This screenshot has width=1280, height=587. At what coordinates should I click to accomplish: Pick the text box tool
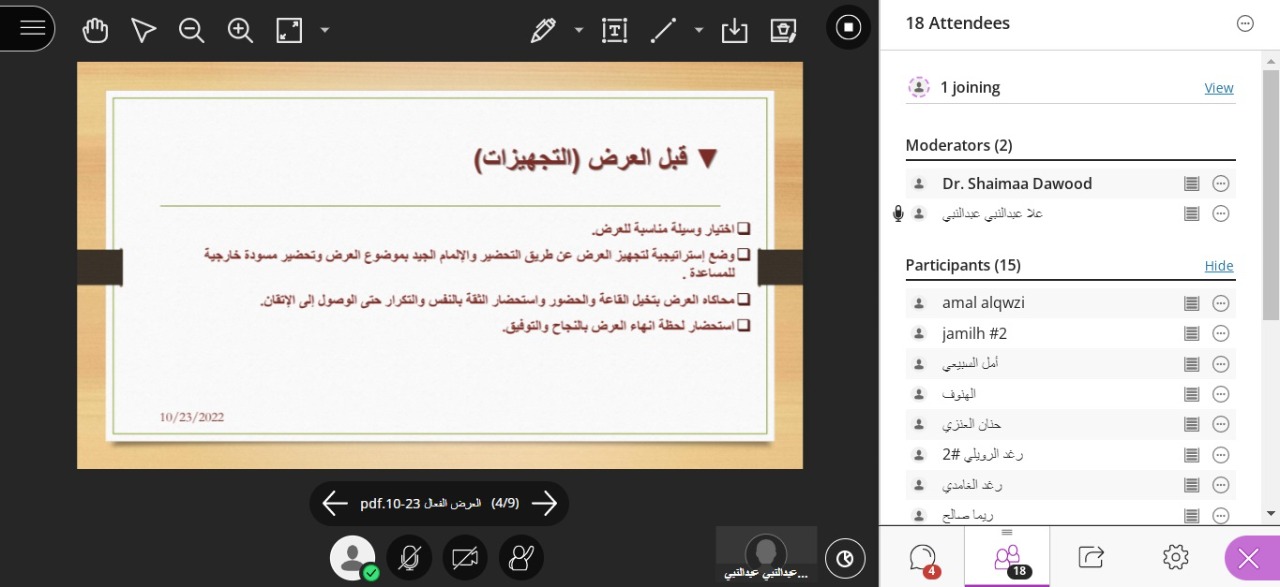click(615, 30)
